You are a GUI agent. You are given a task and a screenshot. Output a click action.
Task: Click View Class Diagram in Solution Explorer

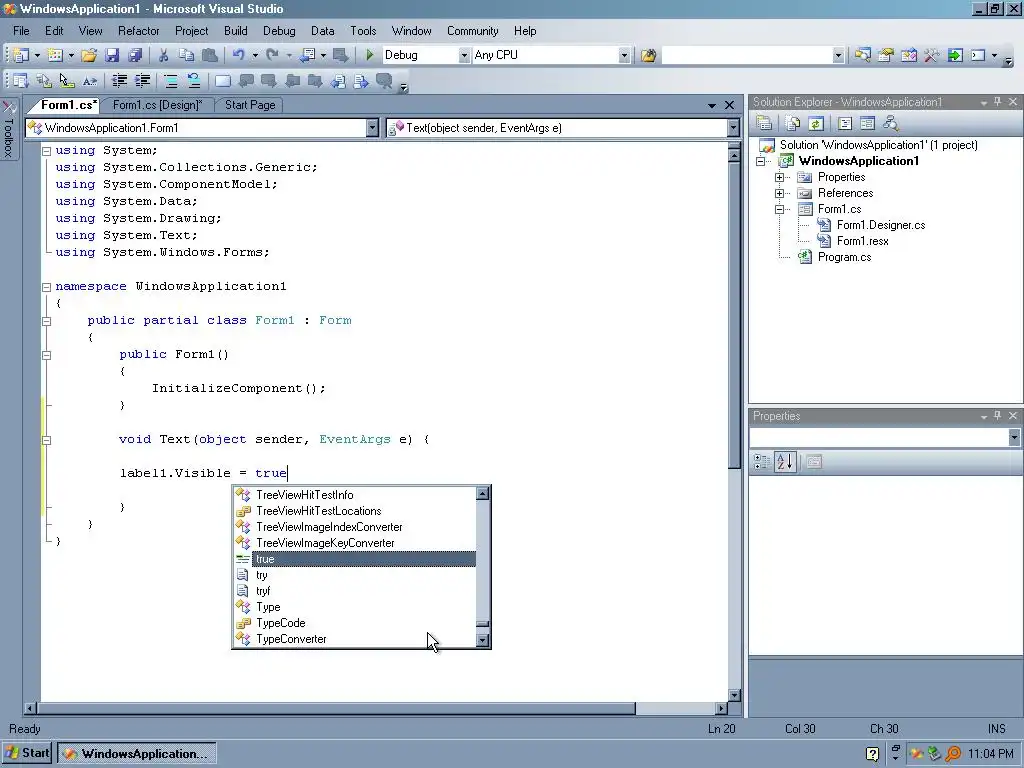point(890,123)
